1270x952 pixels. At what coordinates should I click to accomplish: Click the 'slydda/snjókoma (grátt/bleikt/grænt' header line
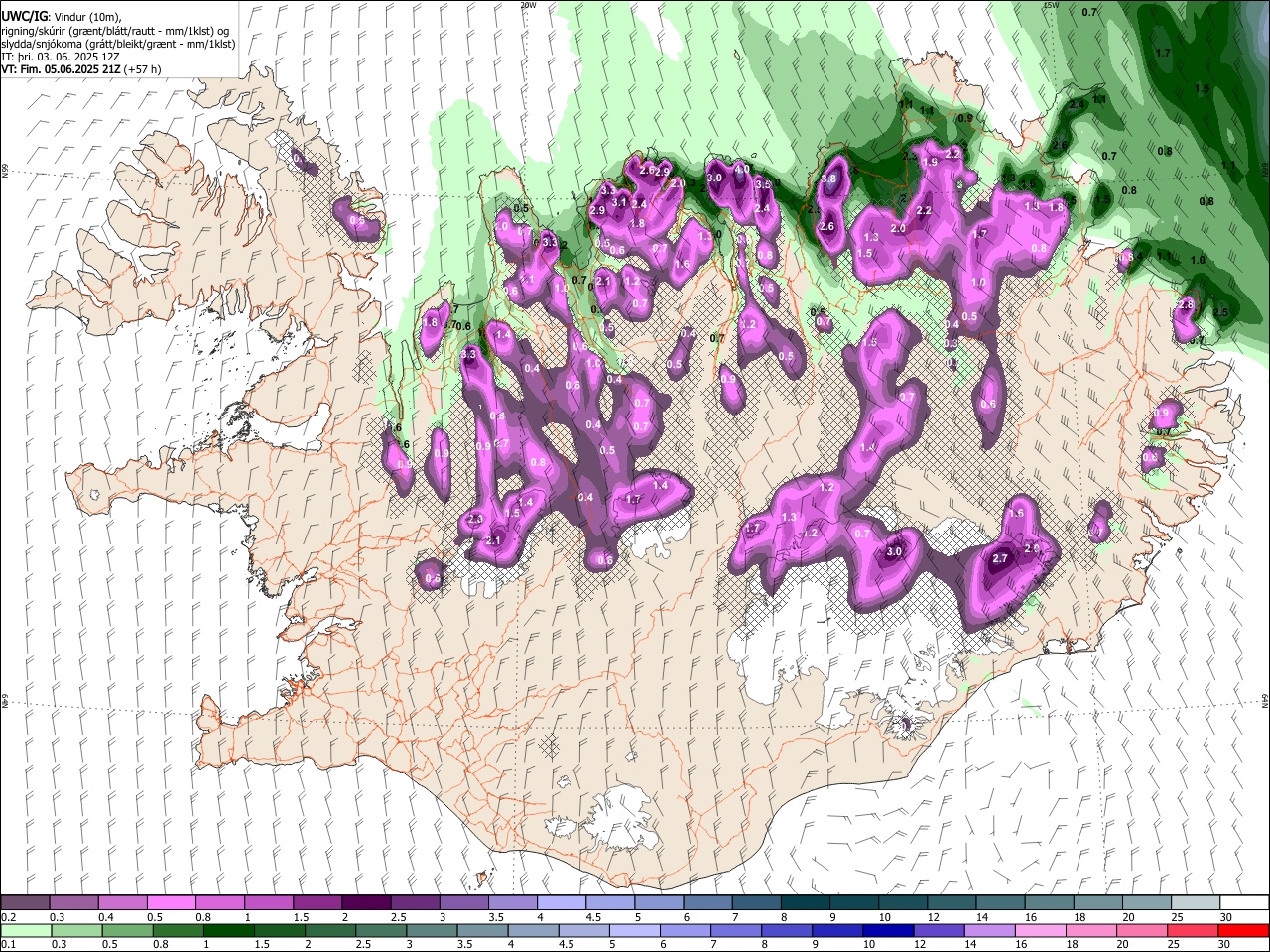pyautogui.click(x=118, y=44)
